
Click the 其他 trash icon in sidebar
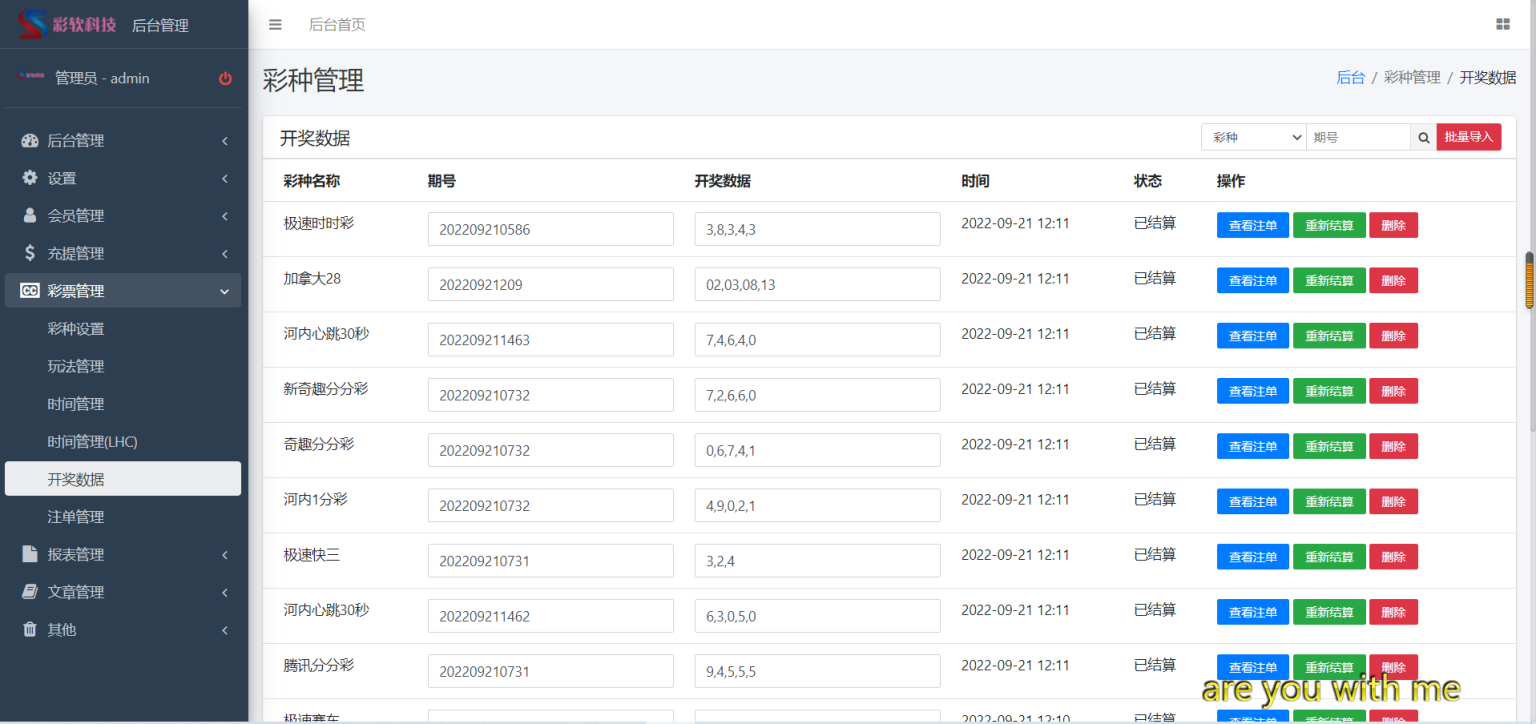[30, 630]
